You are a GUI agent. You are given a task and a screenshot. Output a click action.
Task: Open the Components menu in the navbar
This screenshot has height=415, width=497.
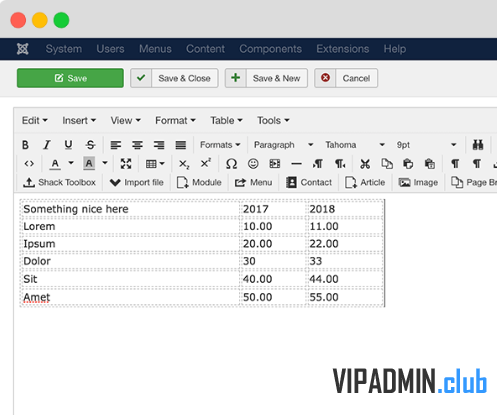point(270,49)
